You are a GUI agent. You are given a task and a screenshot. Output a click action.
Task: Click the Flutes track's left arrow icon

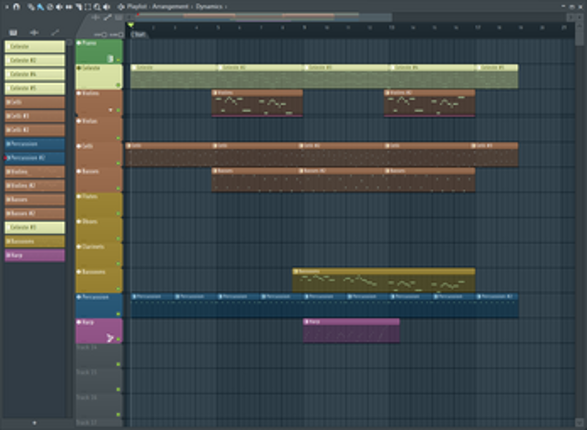click(x=79, y=196)
